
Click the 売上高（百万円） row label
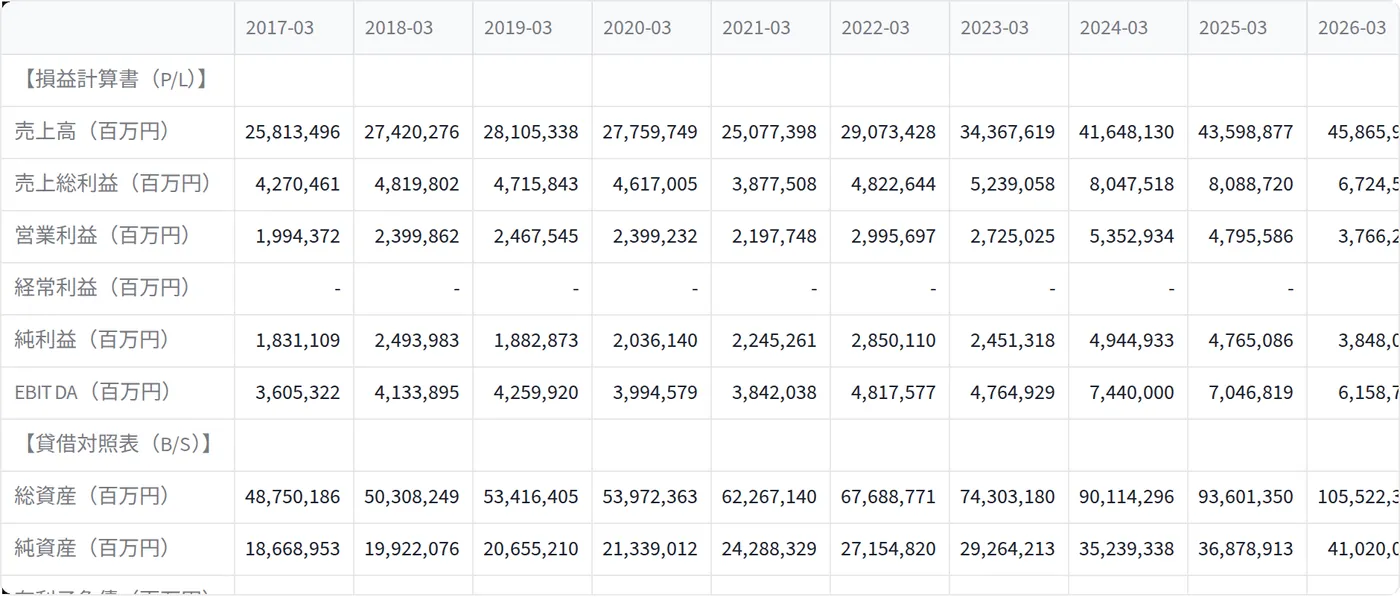(x=92, y=132)
